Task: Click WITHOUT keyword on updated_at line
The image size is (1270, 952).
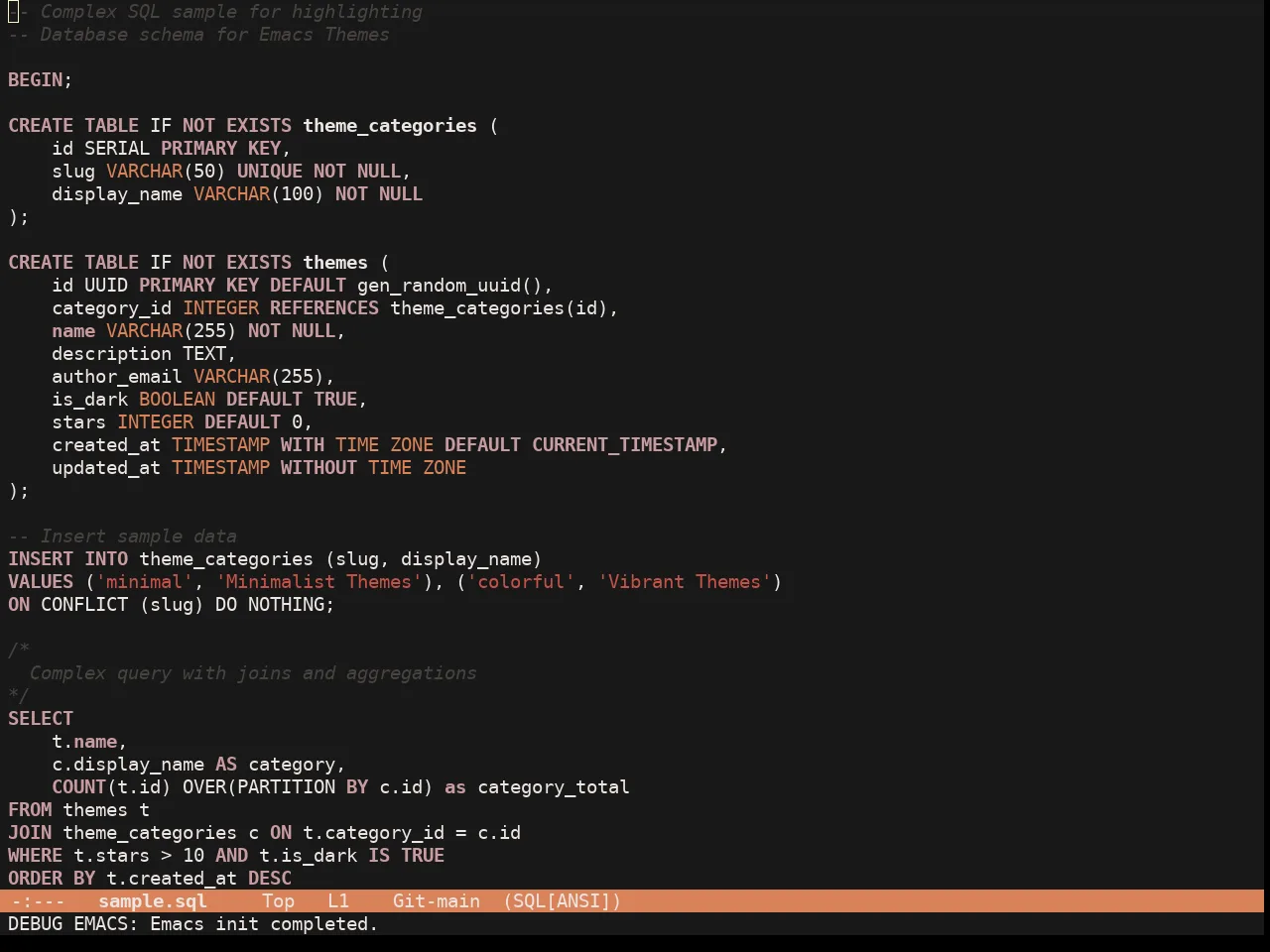Action: pyautogui.click(x=318, y=468)
